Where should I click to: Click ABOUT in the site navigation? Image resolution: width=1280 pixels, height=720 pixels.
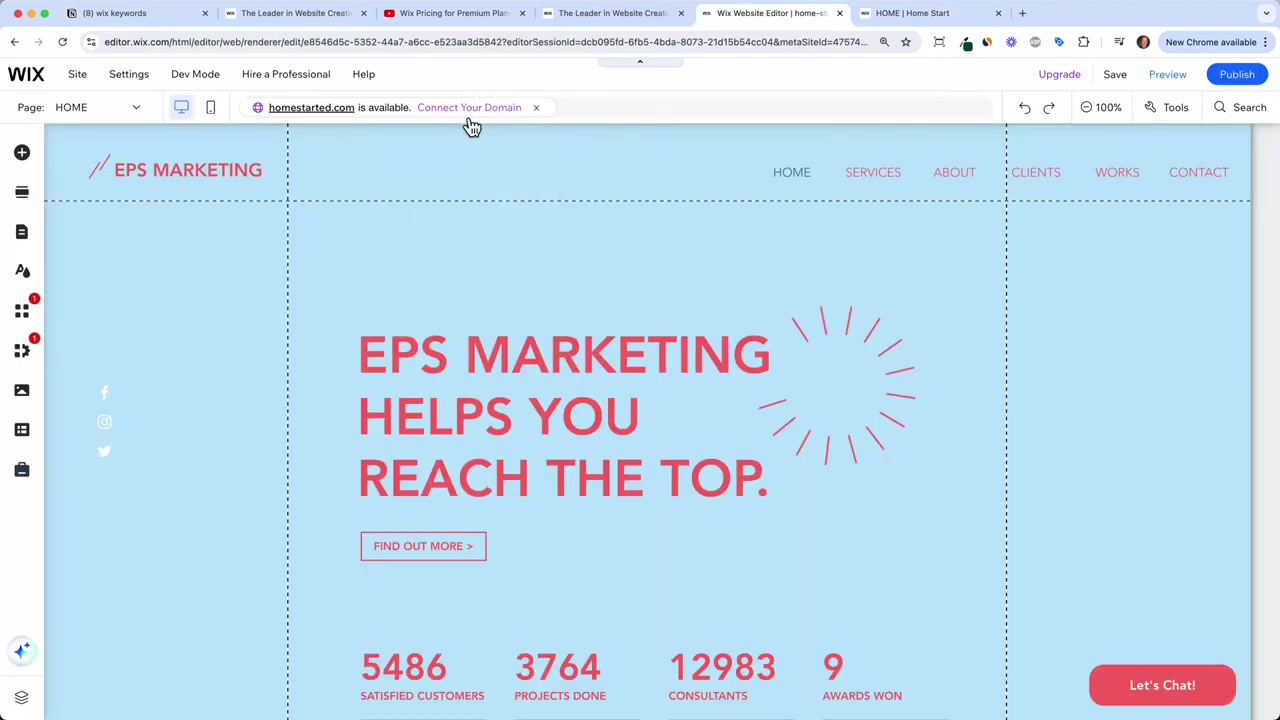(954, 172)
